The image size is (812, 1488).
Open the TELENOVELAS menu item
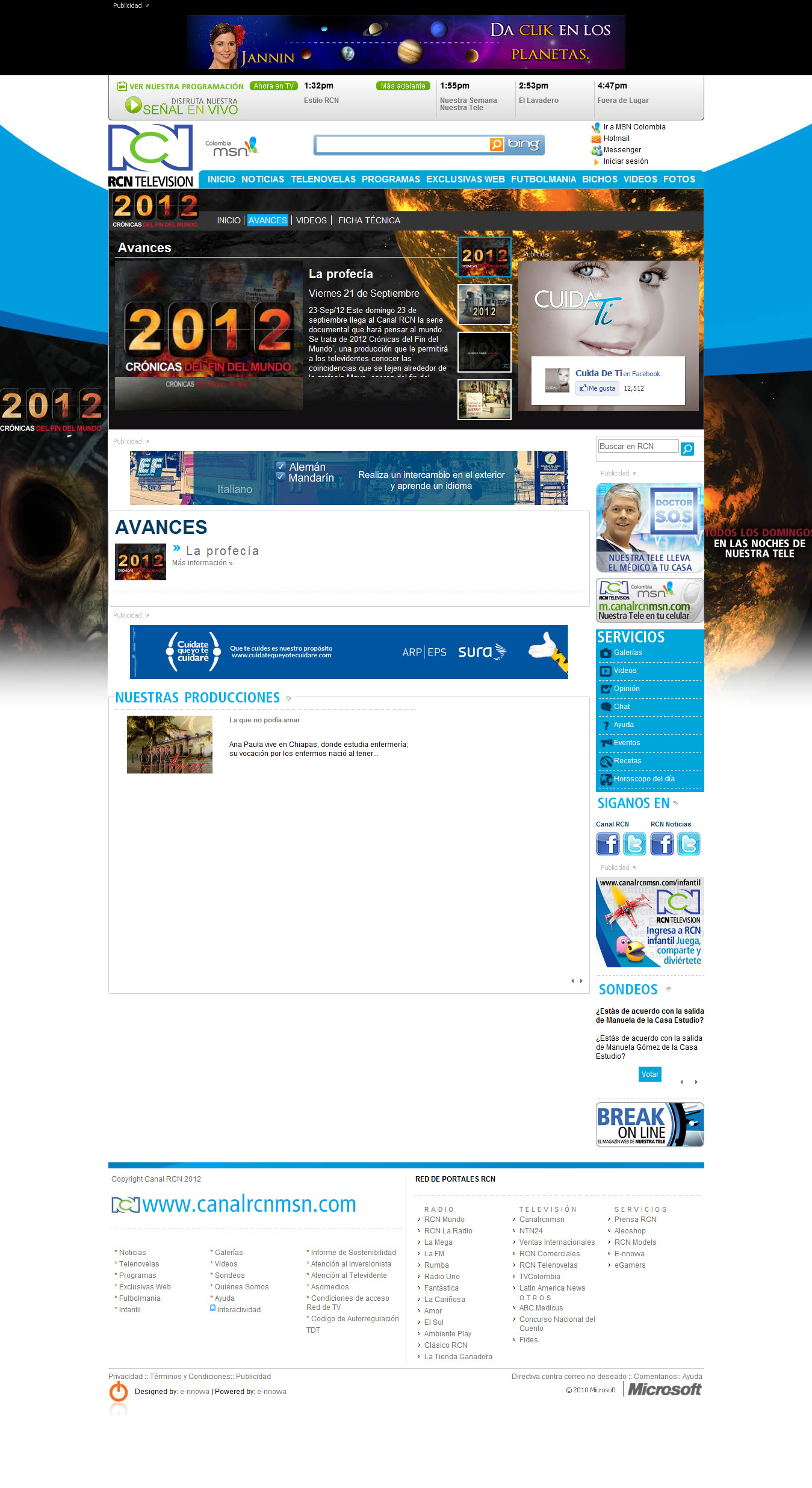click(323, 179)
